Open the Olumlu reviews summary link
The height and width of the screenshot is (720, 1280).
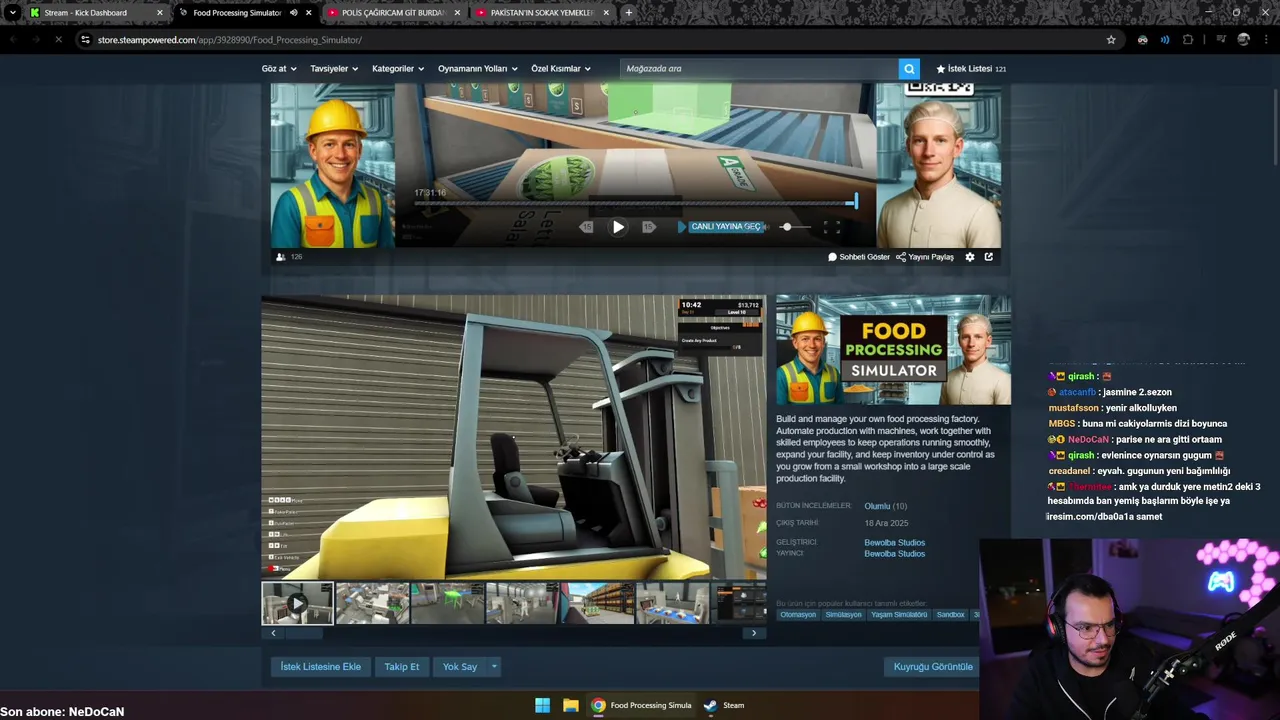[877, 506]
